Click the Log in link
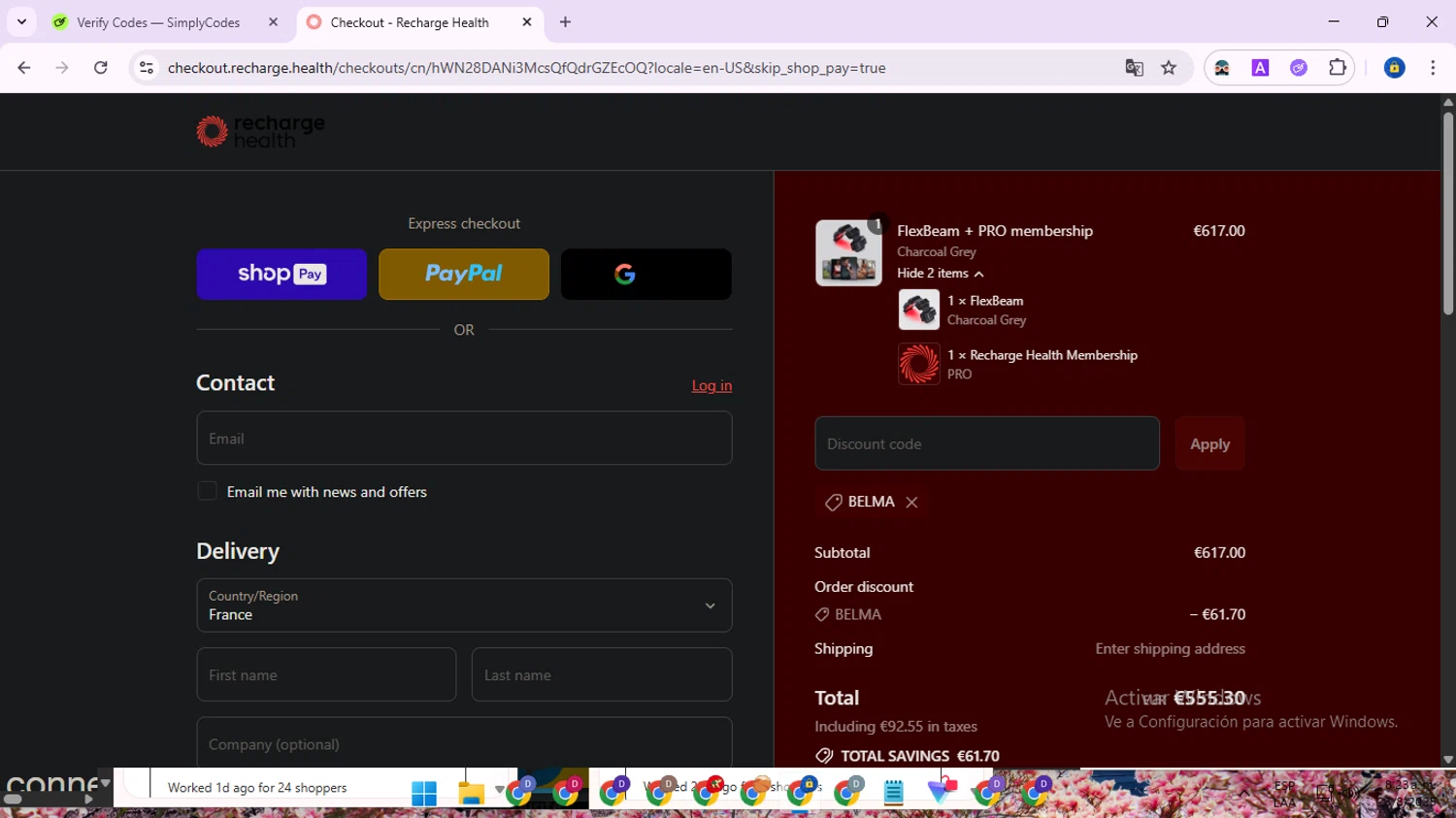1456x818 pixels. point(711,385)
